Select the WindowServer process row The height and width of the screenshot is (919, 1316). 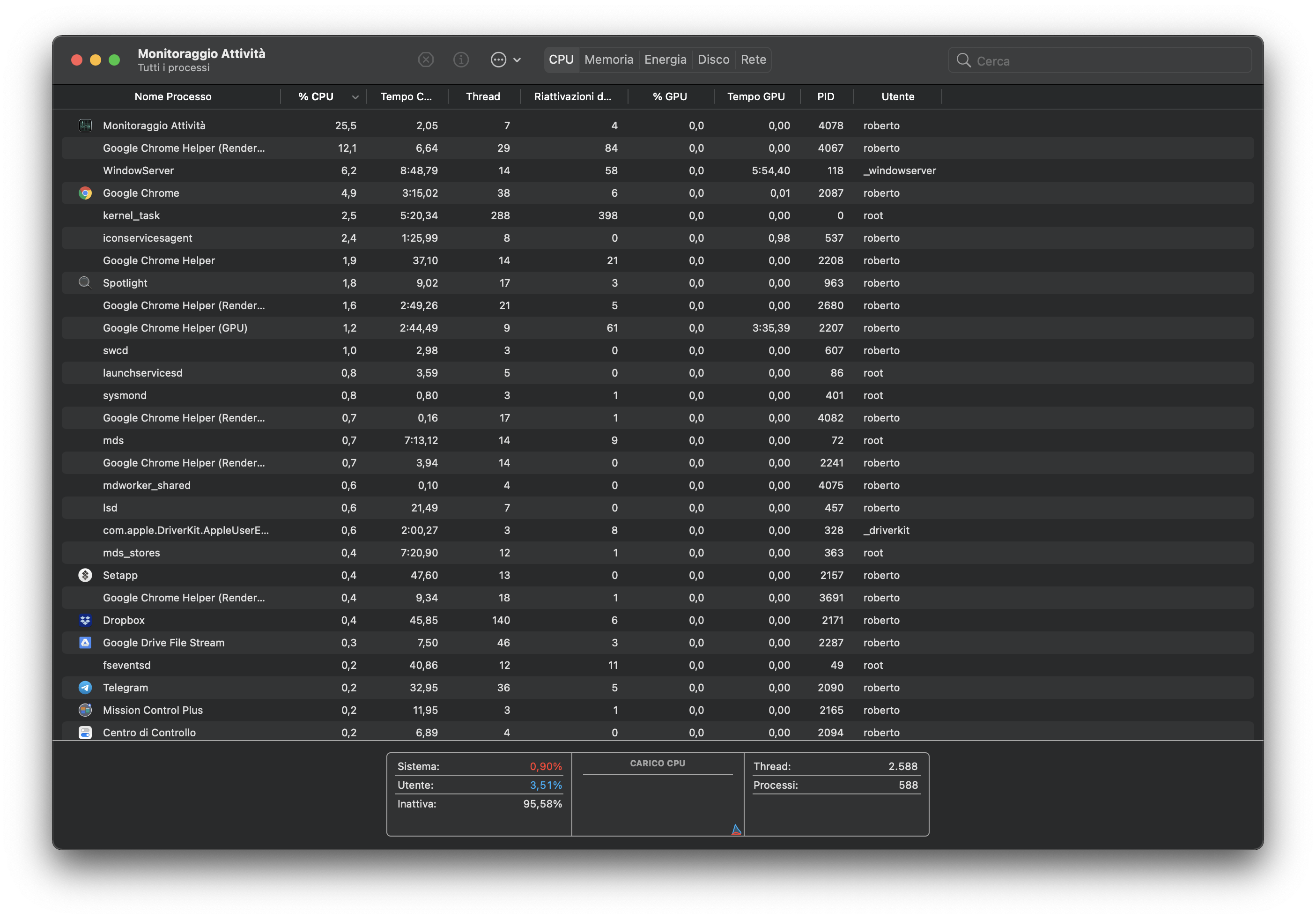click(x=658, y=171)
